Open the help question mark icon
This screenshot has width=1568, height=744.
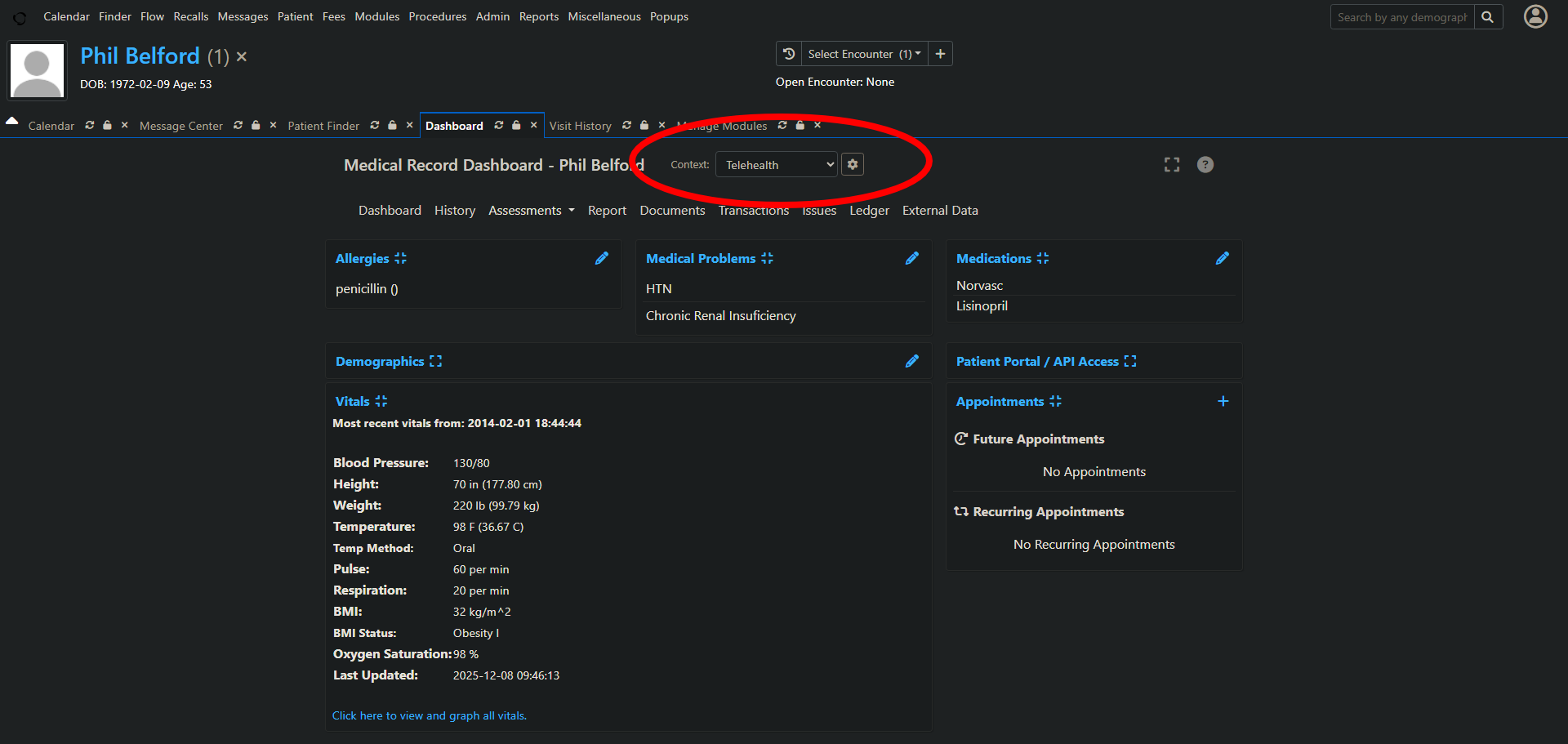tap(1205, 165)
